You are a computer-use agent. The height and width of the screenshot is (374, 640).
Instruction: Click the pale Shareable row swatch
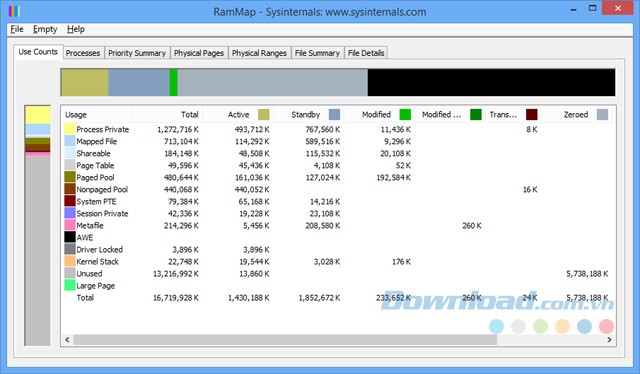[70, 153]
